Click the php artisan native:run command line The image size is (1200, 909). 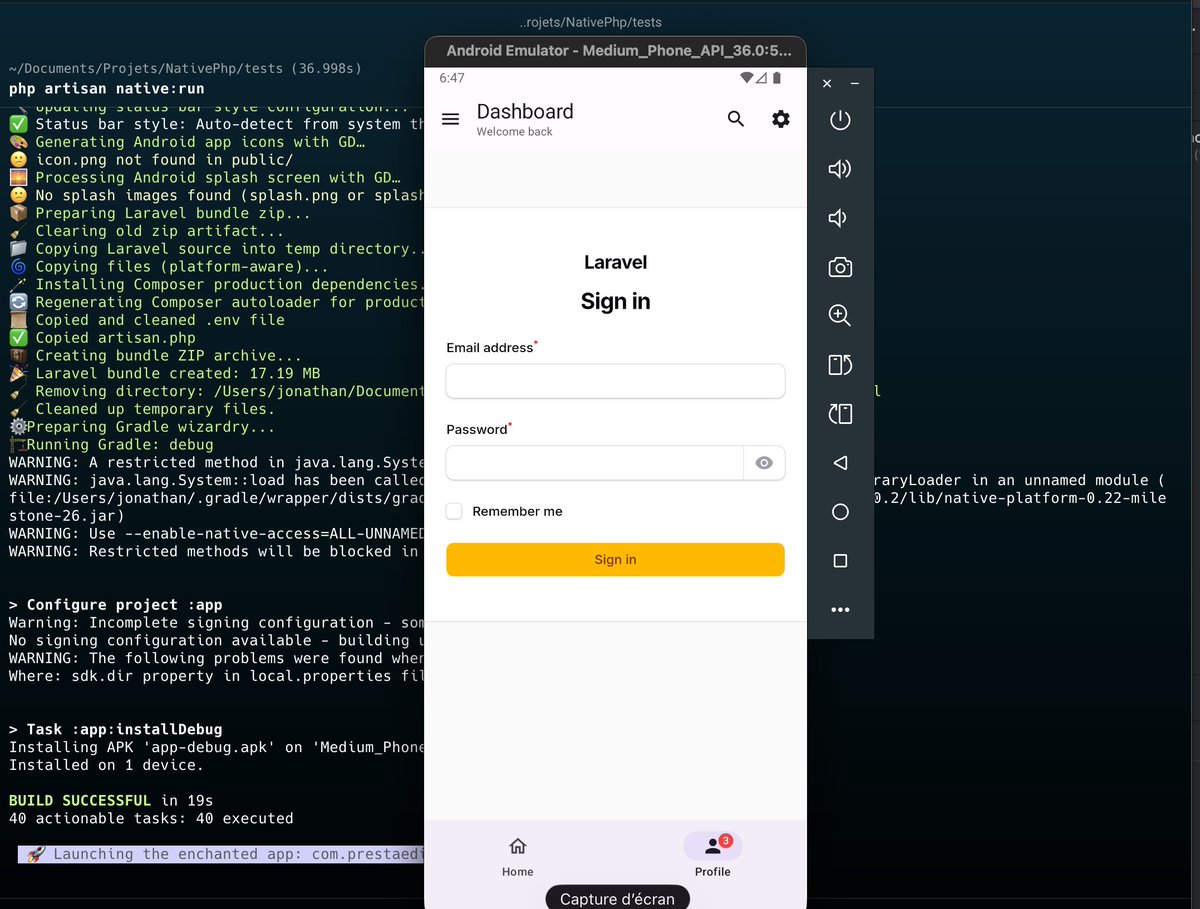106,88
